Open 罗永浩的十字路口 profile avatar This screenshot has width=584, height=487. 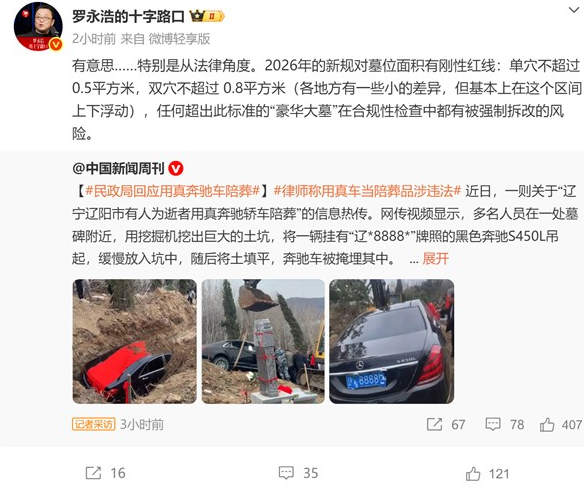38,26
